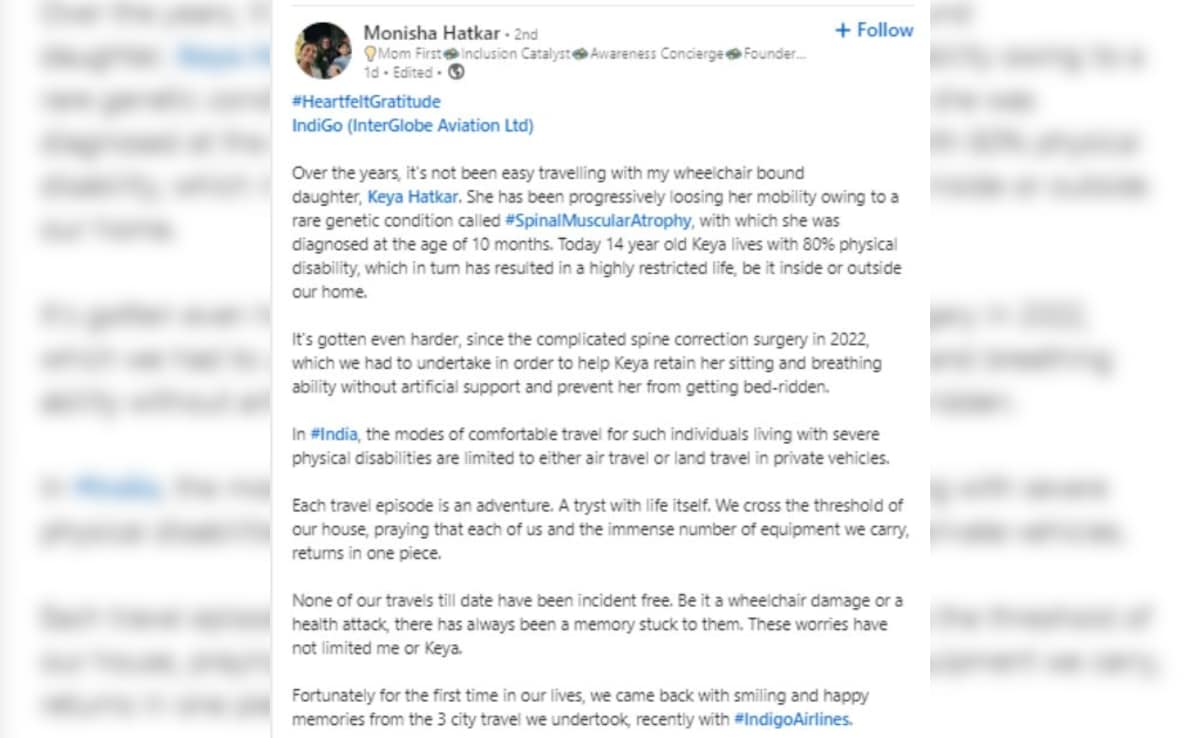The width and height of the screenshot is (1200, 738).
Task: Open the #India hashtag page
Action: (x=333, y=434)
